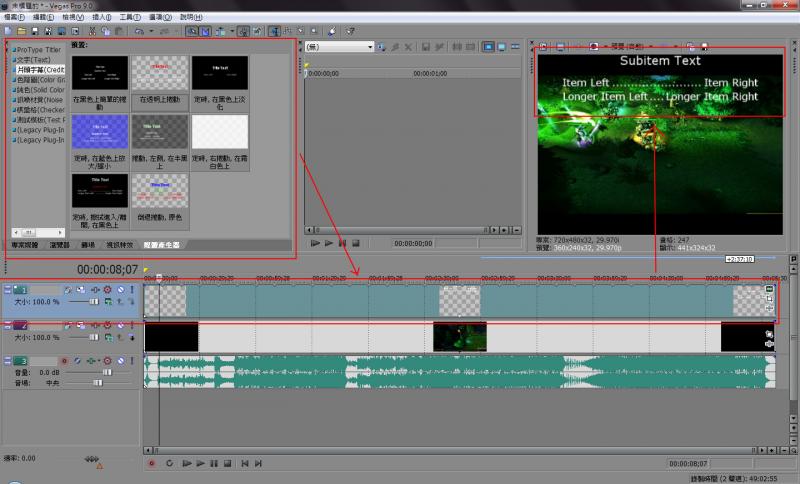Toggle loop playback on the timeline transport
This screenshot has width=800, height=484.
pyautogui.click(x=169, y=463)
